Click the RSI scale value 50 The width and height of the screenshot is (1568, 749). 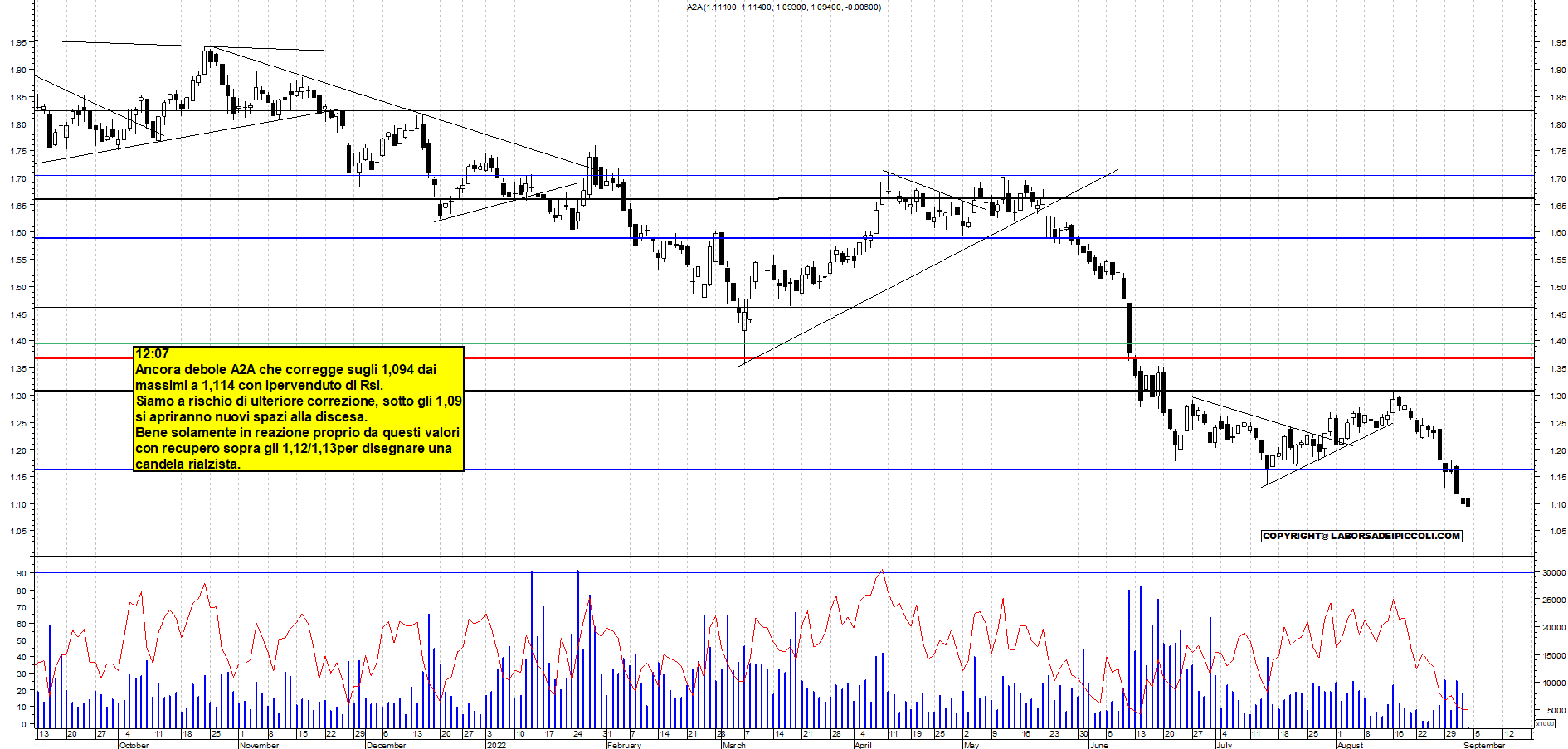point(20,640)
